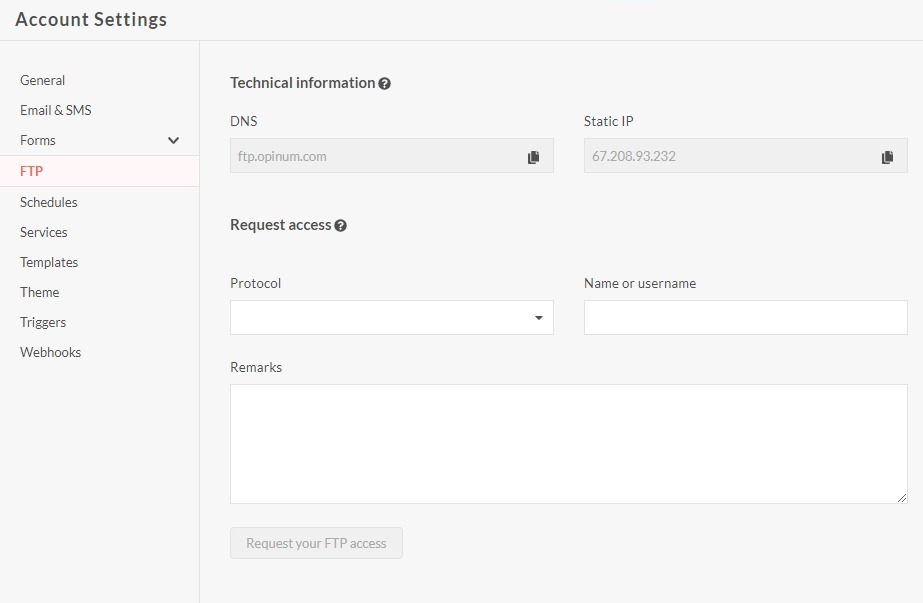The height and width of the screenshot is (603, 923).
Task: Expand the Forms submenu chevron
Action: pos(173,141)
